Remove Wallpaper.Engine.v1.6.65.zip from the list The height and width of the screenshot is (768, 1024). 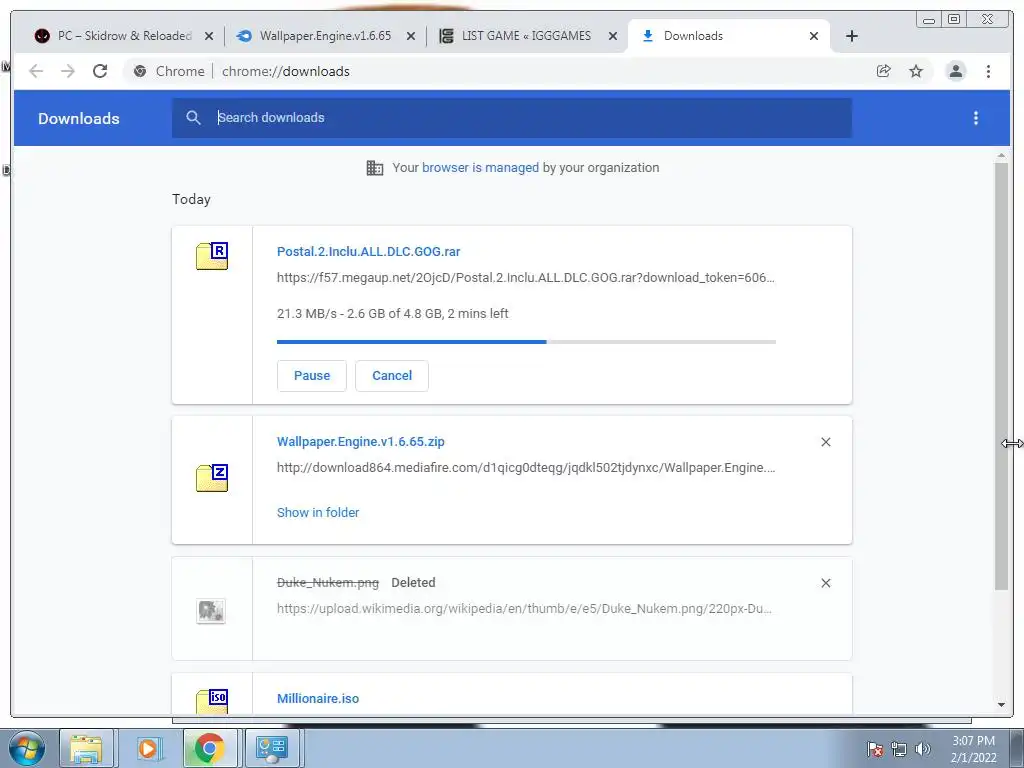pyautogui.click(x=825, y=442)
